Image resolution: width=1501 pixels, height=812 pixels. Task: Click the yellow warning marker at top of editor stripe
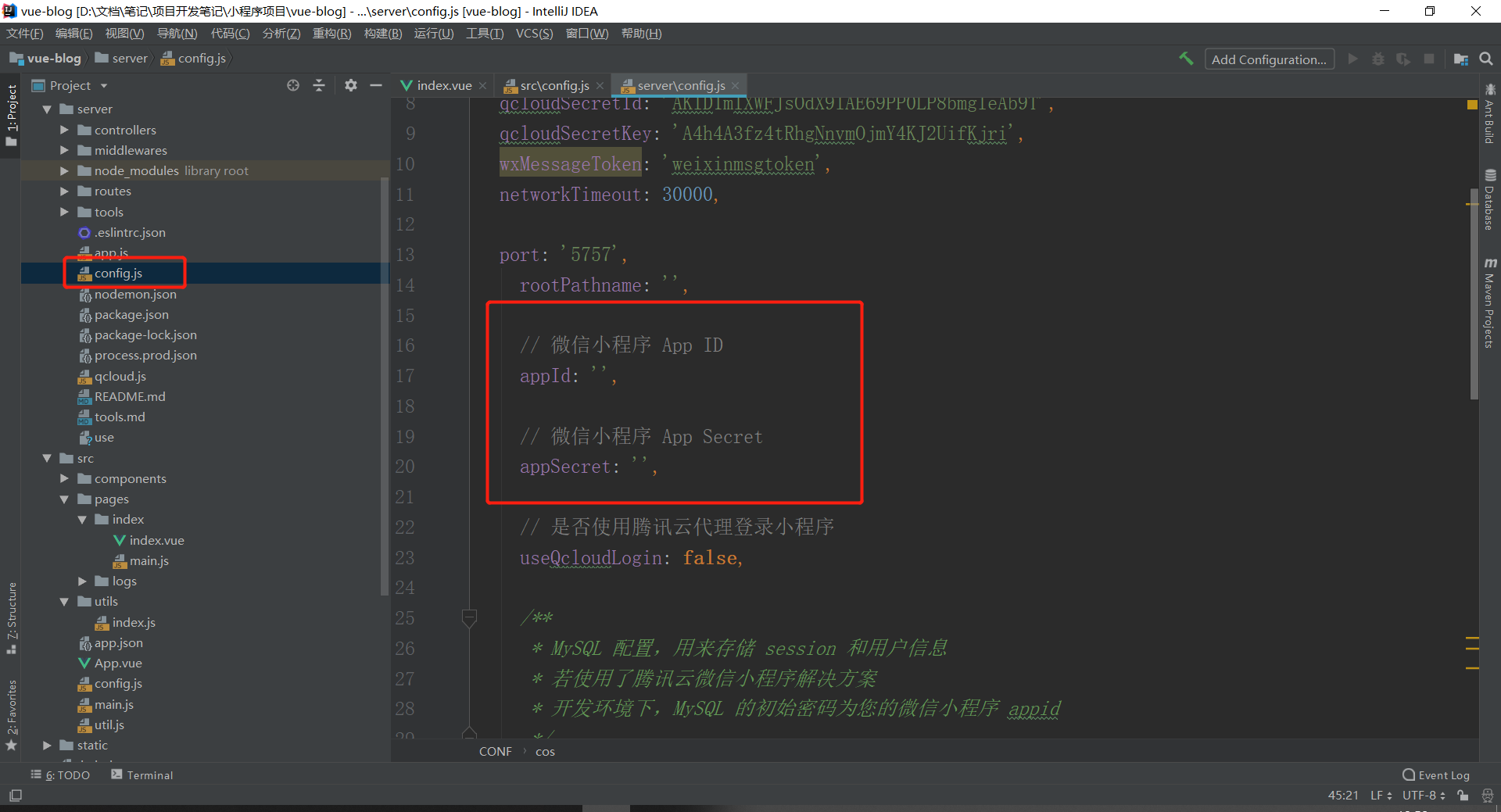tap(1472, 105)
